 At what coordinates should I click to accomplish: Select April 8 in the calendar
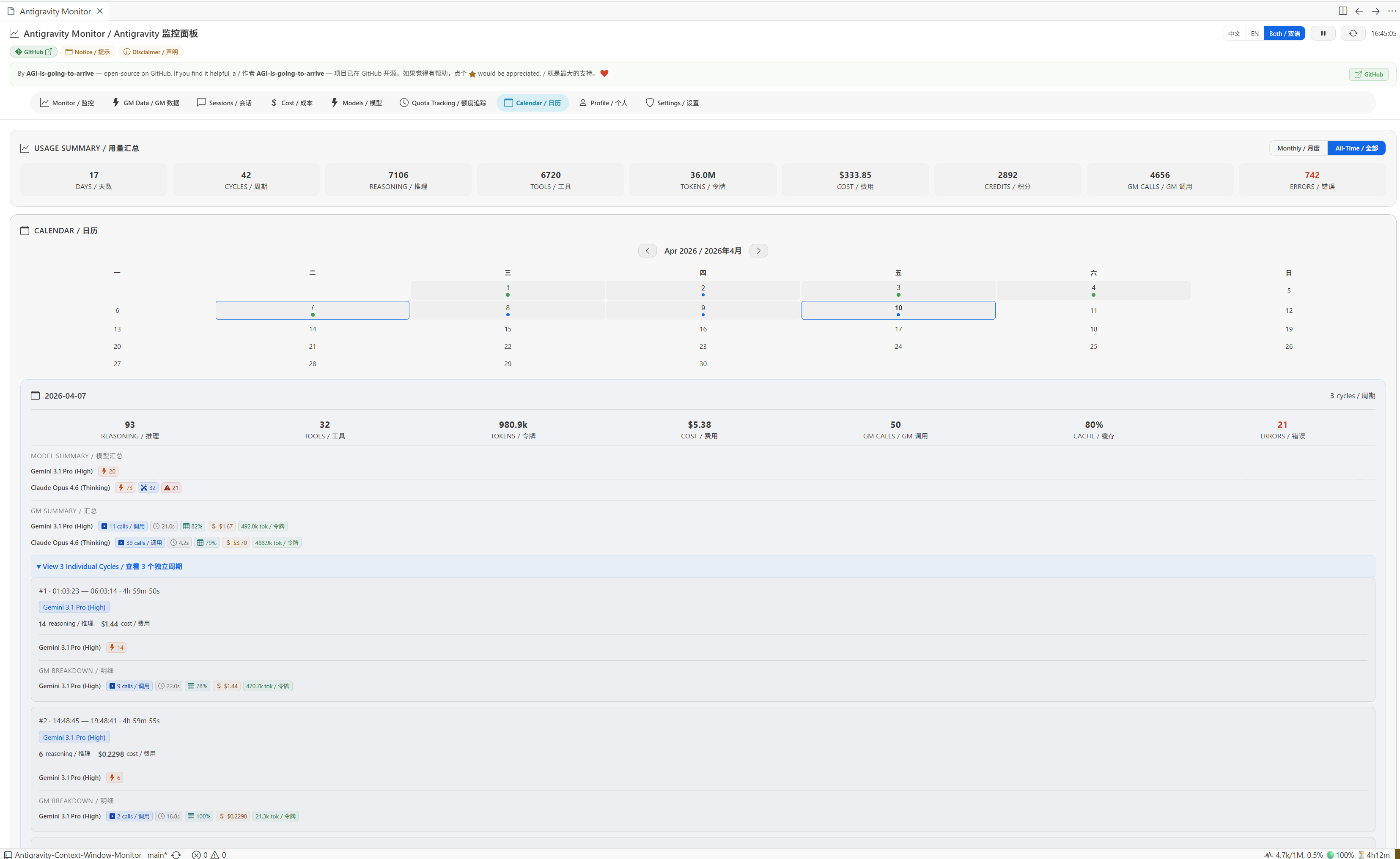(x=508, y=310)
